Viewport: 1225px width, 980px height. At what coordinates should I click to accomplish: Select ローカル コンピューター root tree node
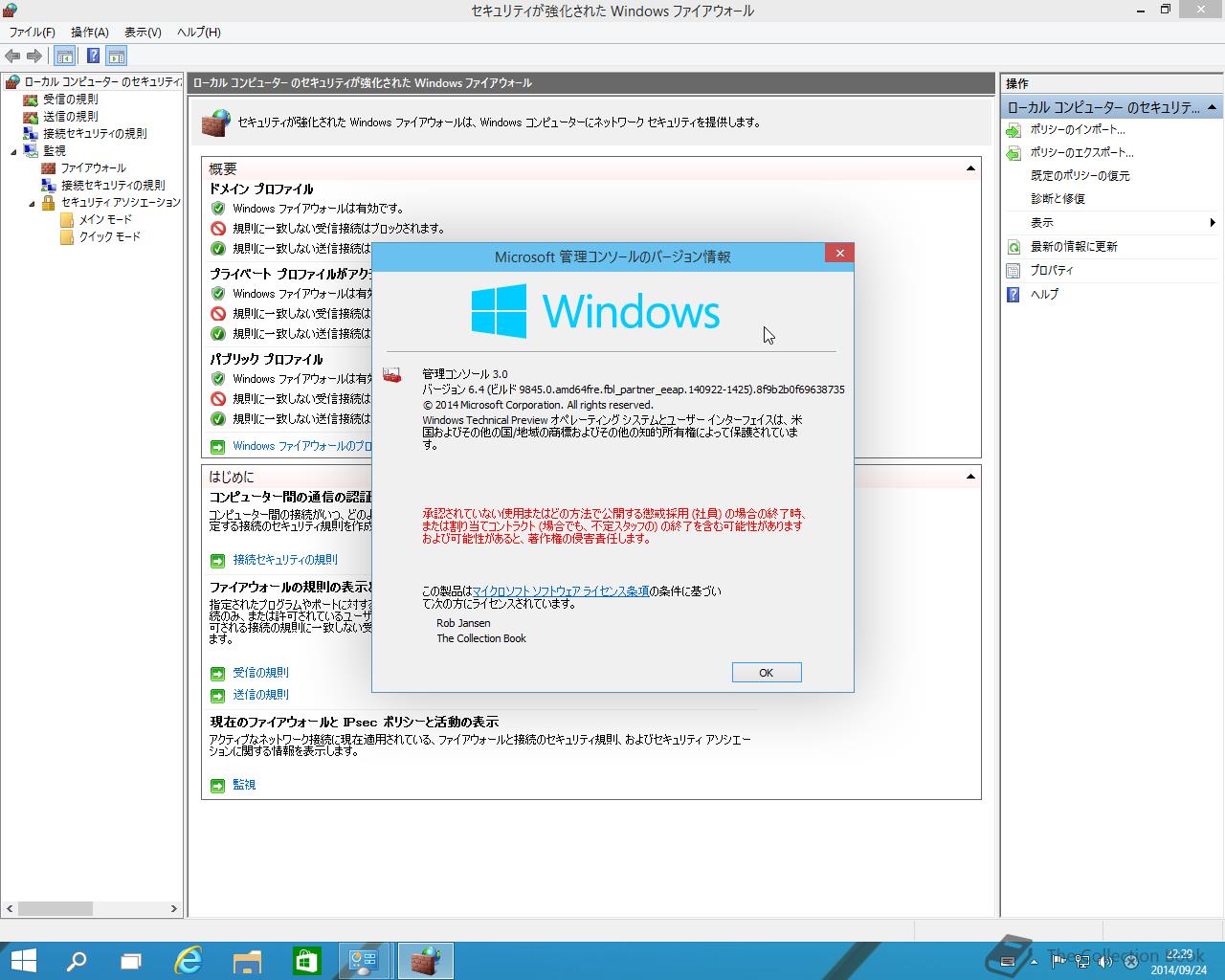pyautogui.click(x=101, y=82)
